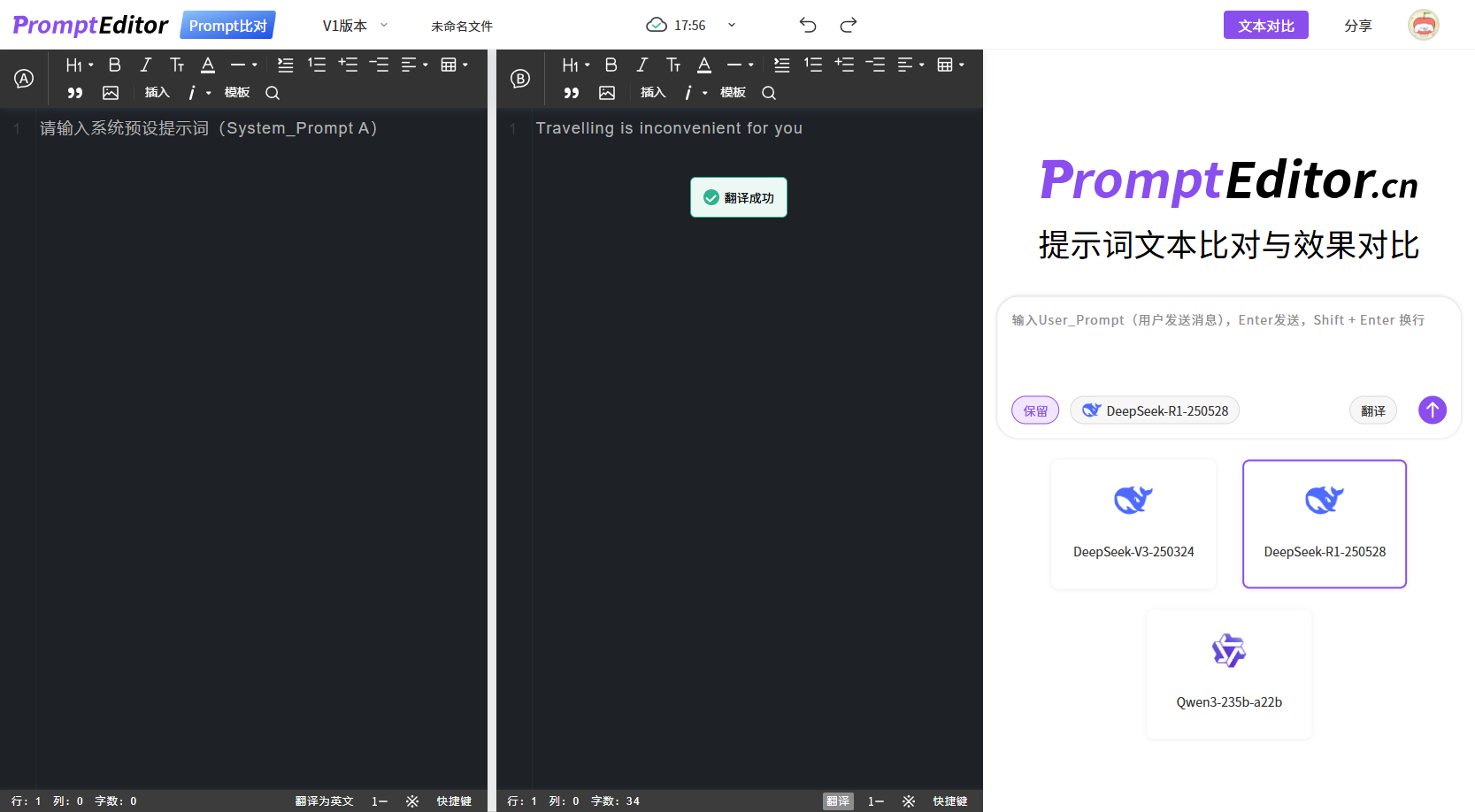Apply italic formatting in editor B
The height and width of the screenshot is (812, 1475).
(642, 65)
